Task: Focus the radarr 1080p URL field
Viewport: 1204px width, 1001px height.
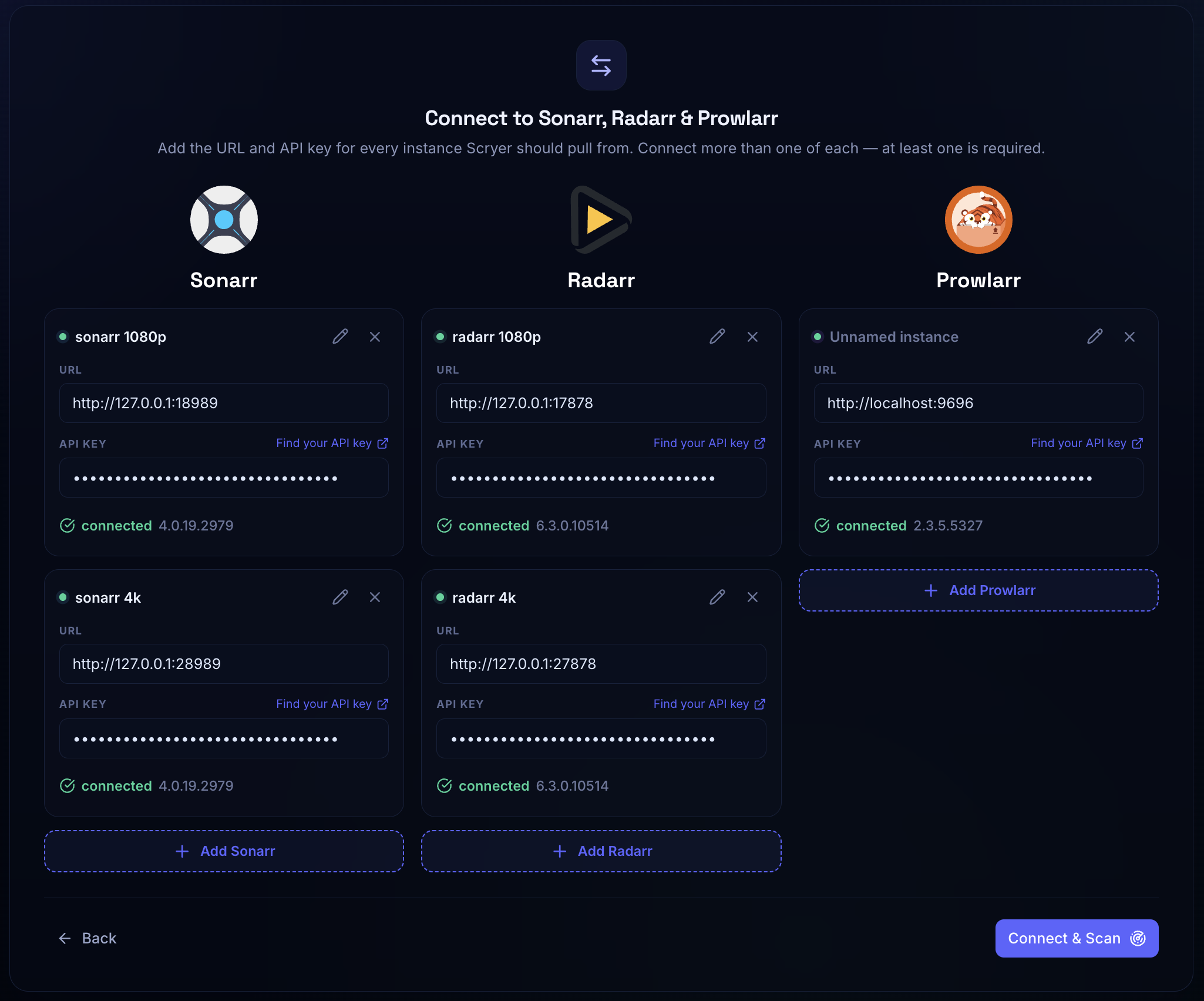Action: click(601, 403)
